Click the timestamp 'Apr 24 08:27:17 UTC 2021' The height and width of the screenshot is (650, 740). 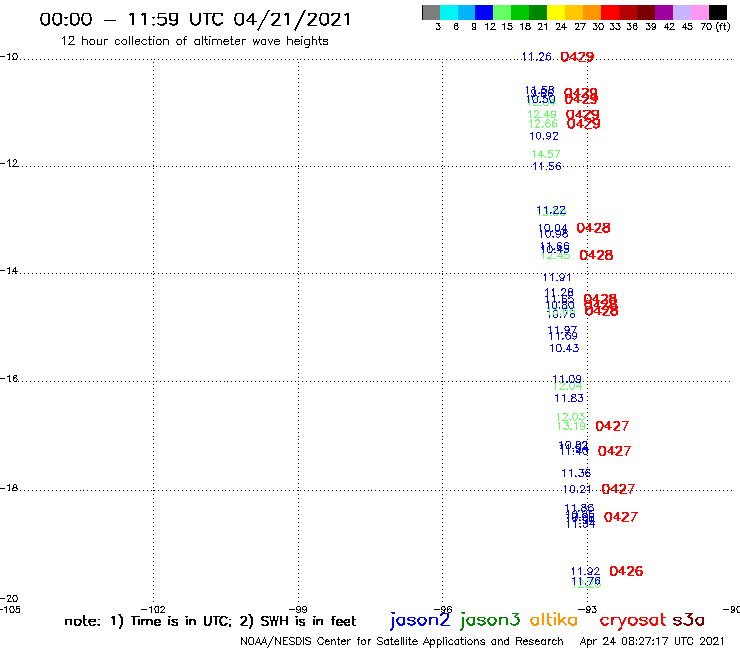coord(652,641)
